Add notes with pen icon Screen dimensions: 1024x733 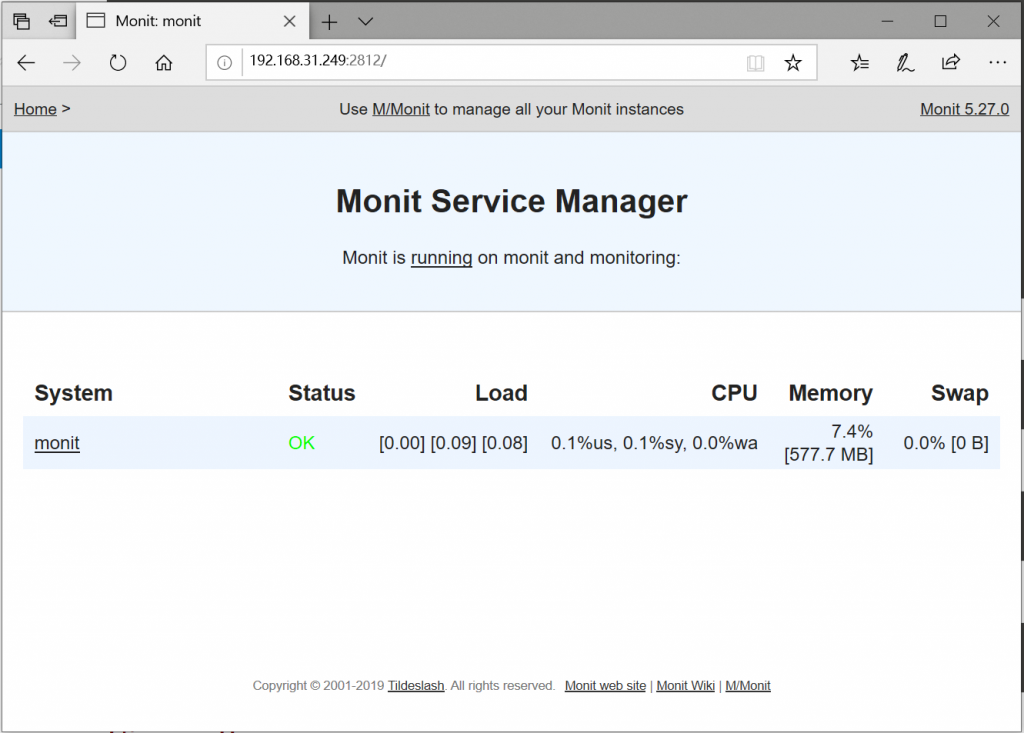point(904,63)
